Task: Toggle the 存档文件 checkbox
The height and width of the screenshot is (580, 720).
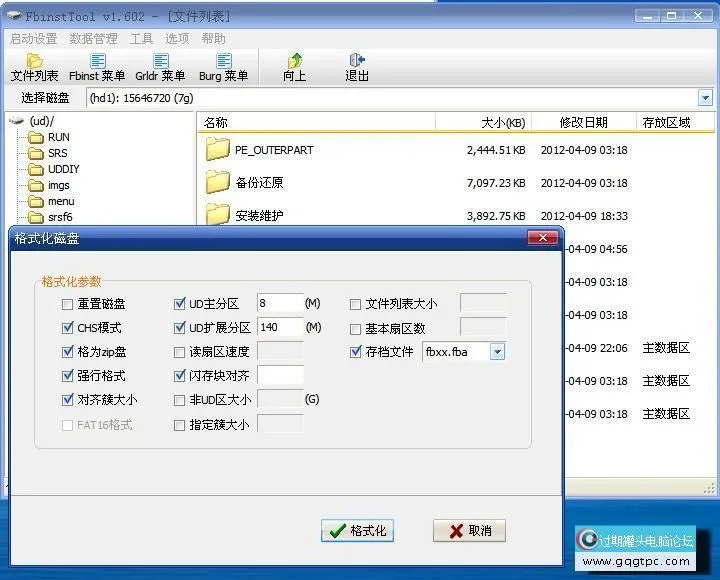Action: coord(355,352)
